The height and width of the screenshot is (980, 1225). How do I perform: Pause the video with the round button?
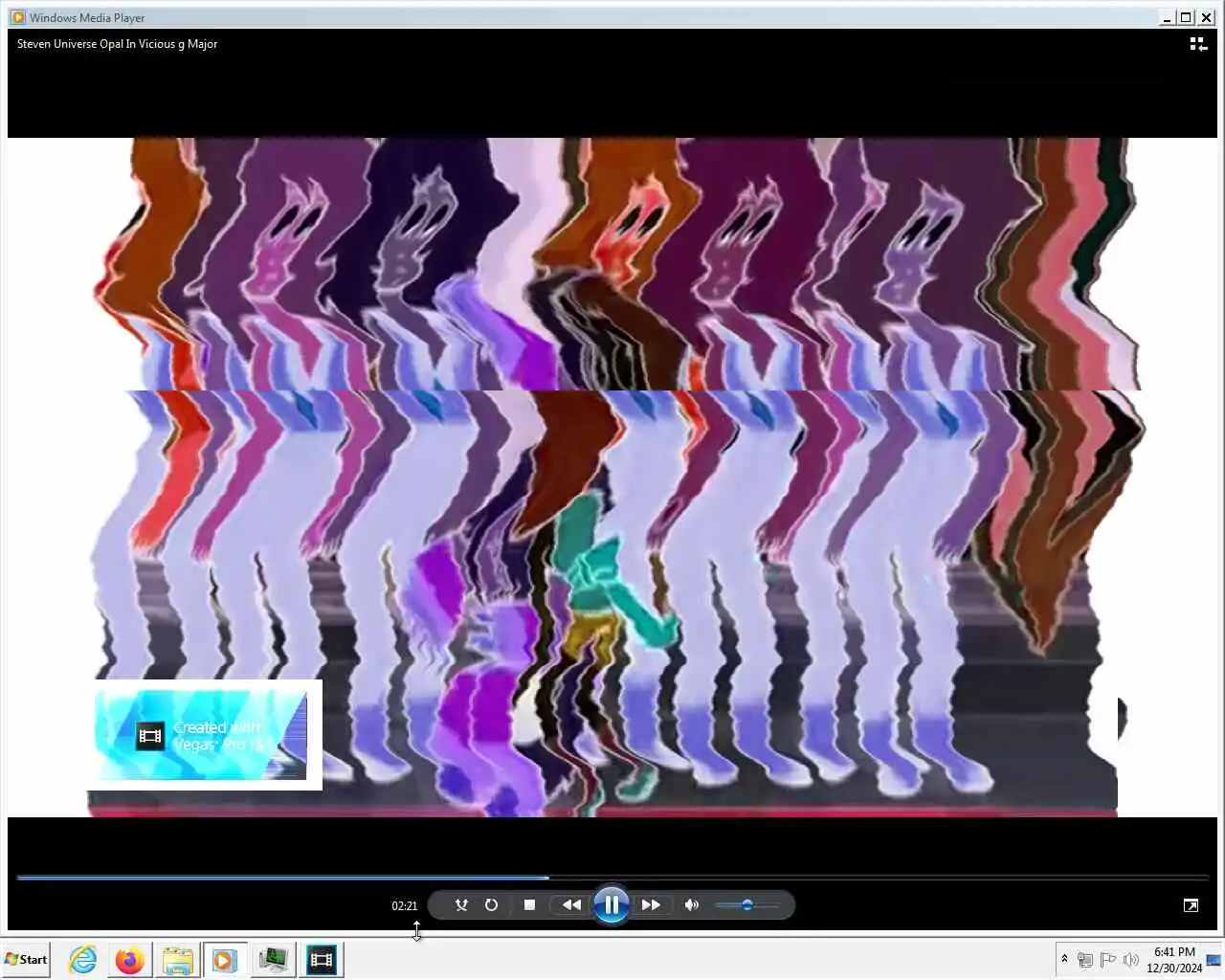611,904
